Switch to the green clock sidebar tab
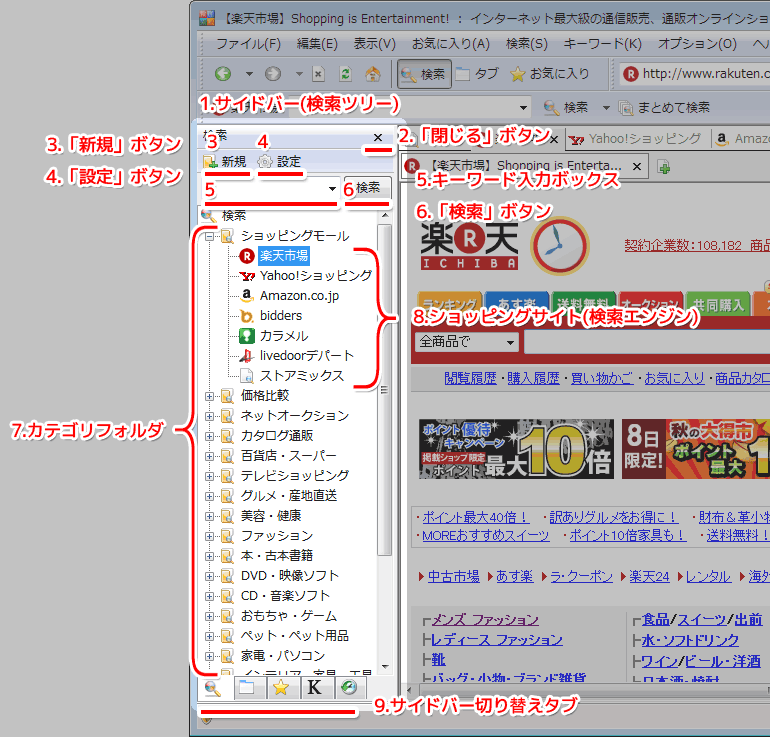 pos(349,687)
